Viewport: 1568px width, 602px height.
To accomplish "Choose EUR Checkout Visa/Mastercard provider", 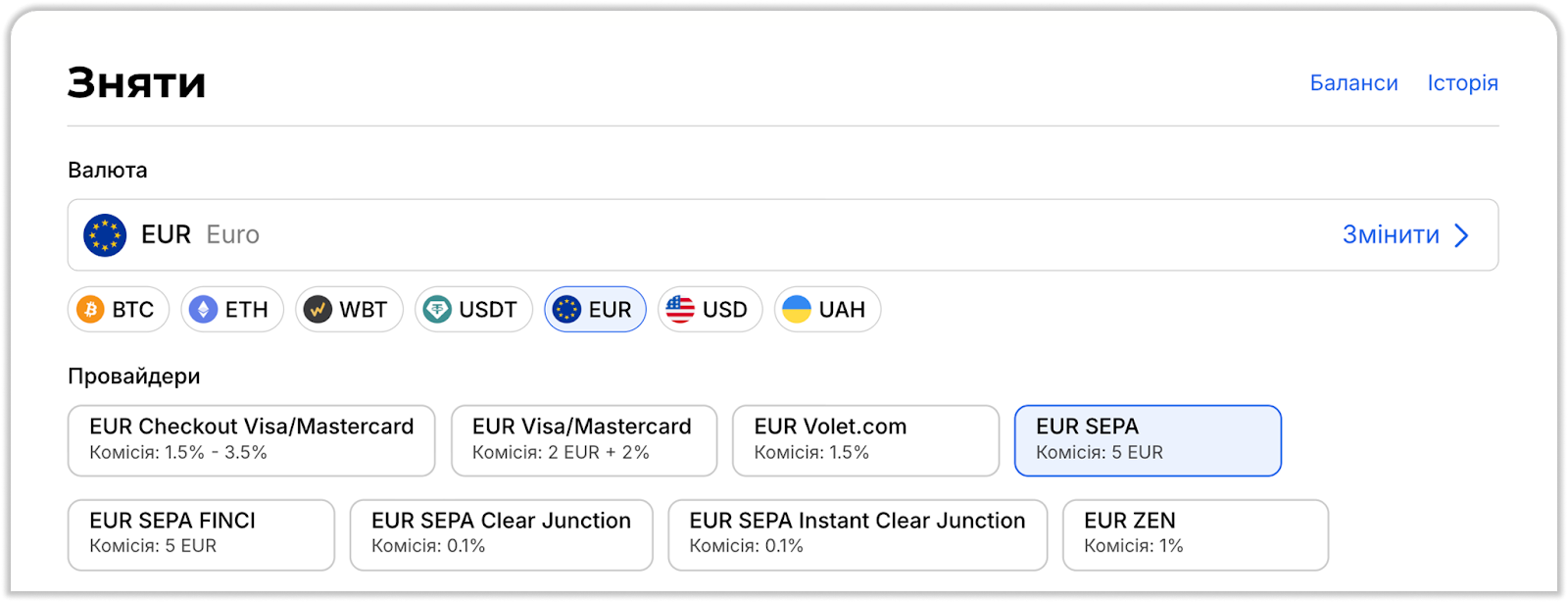I will pos(251,440).
